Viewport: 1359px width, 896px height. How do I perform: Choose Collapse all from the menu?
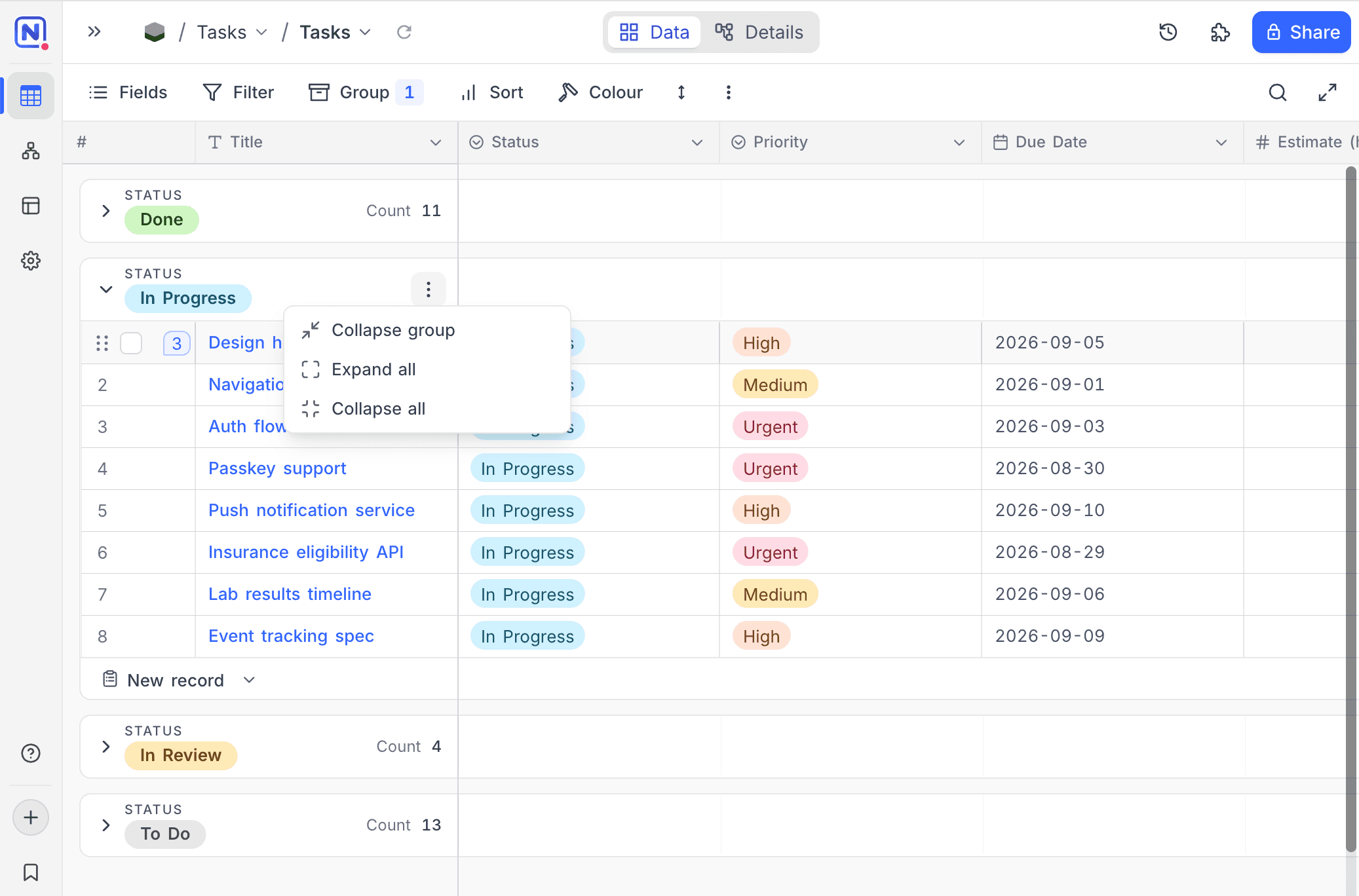[427, 409]
